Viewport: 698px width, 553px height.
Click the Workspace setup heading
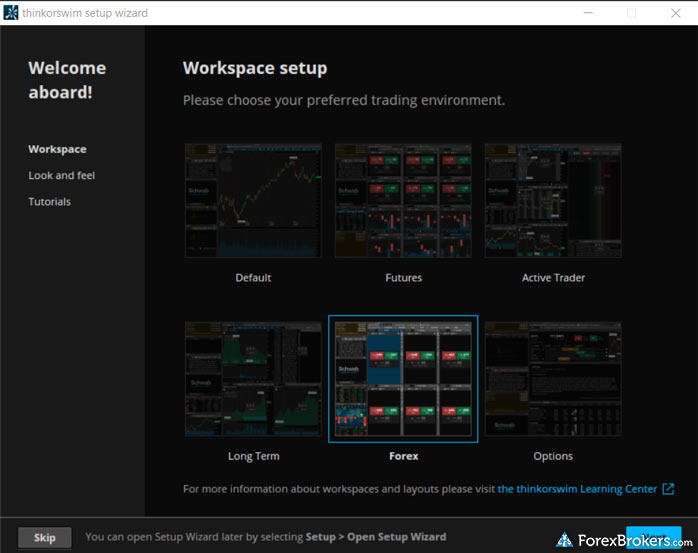pos(255,68)
